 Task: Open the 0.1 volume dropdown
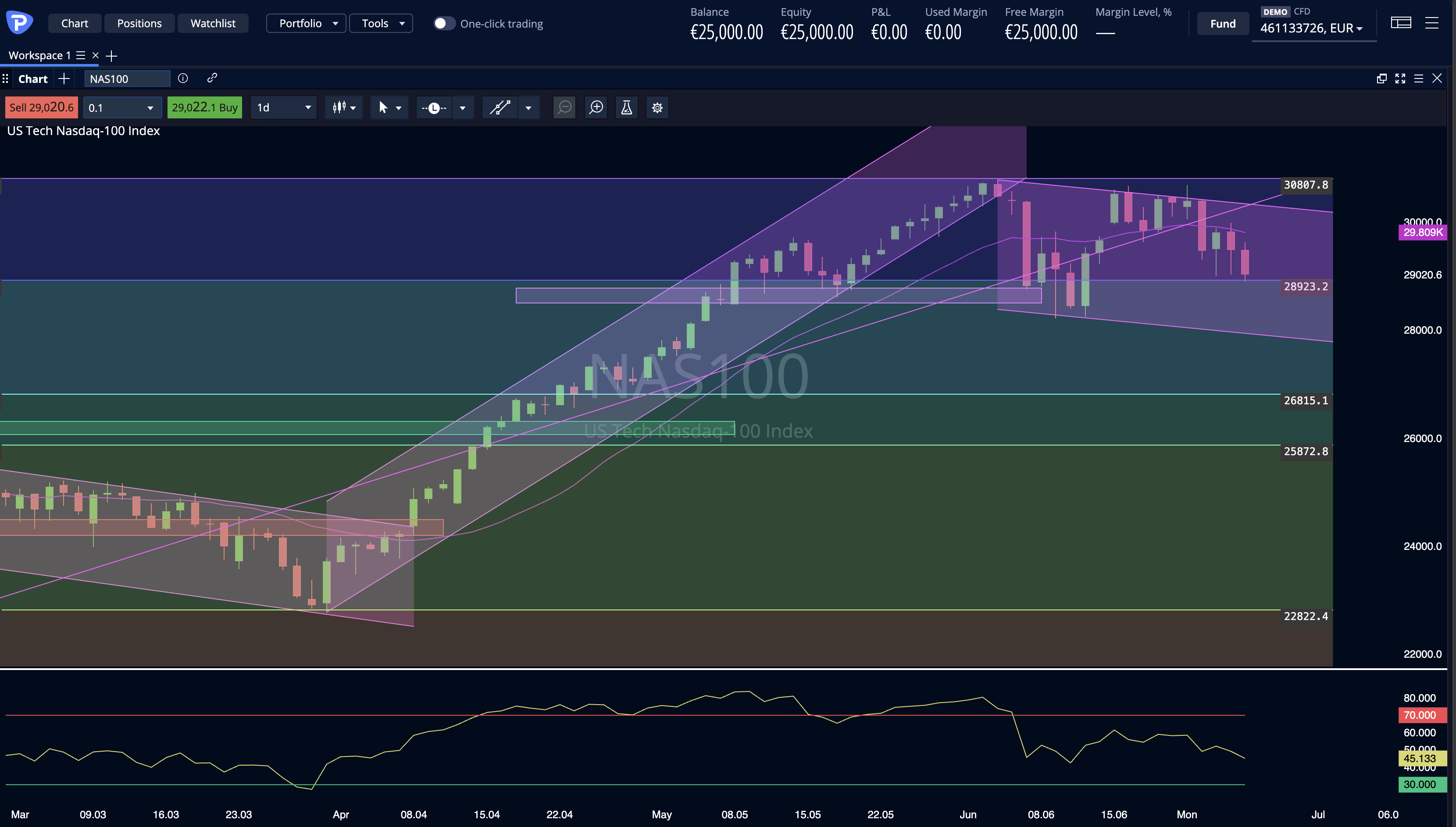pyautogui.click(x=123, y=107)
